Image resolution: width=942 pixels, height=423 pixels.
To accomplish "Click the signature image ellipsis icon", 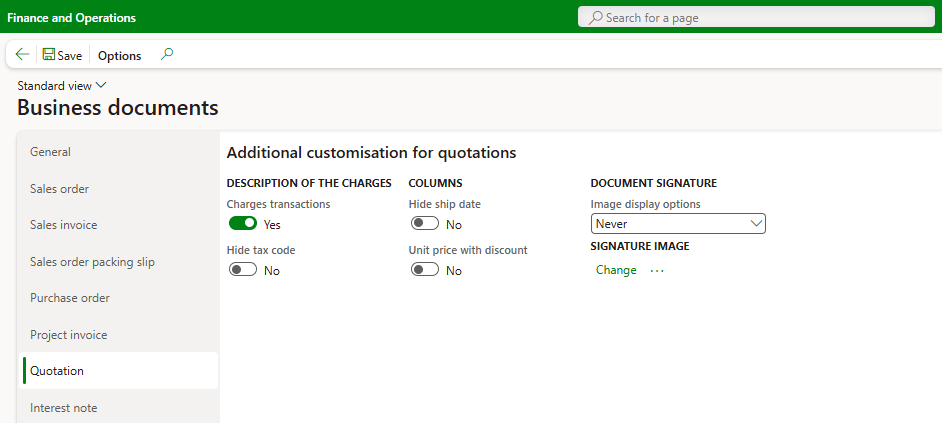I will tap(657, 270).
